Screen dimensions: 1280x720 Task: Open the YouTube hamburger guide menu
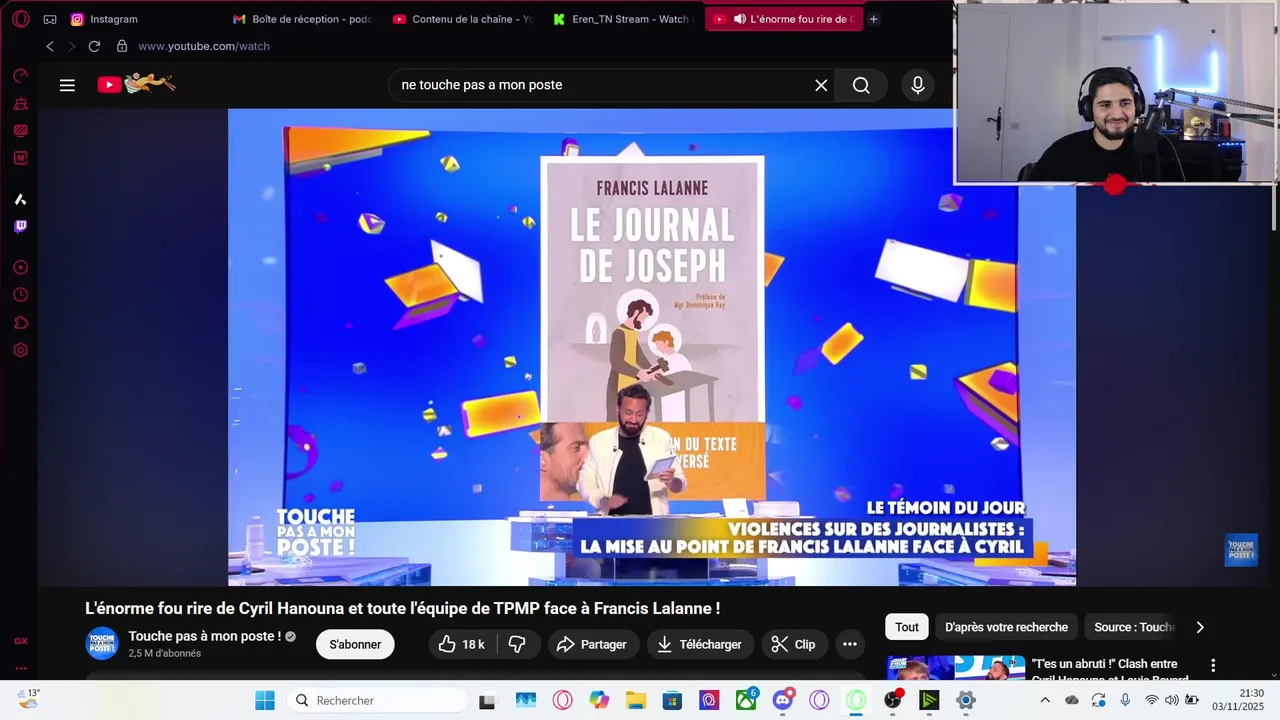point(67,85)
